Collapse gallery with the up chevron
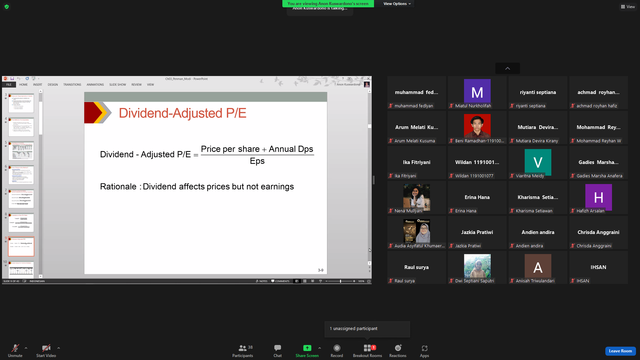Image resolution: width=640 pixels, height=360 pixels. [x=507, y=69]
